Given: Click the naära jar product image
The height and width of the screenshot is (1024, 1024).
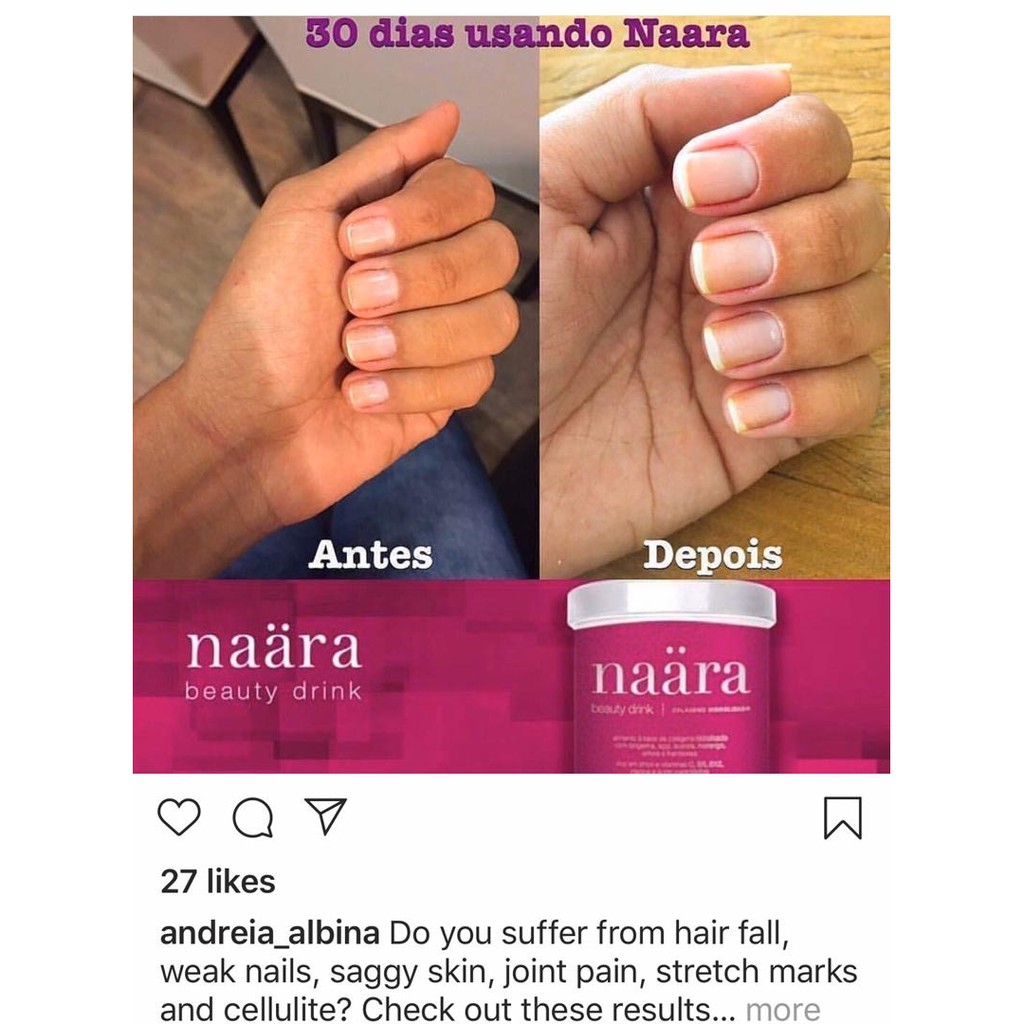Looking at the screenshot, I should coord(671,677).
